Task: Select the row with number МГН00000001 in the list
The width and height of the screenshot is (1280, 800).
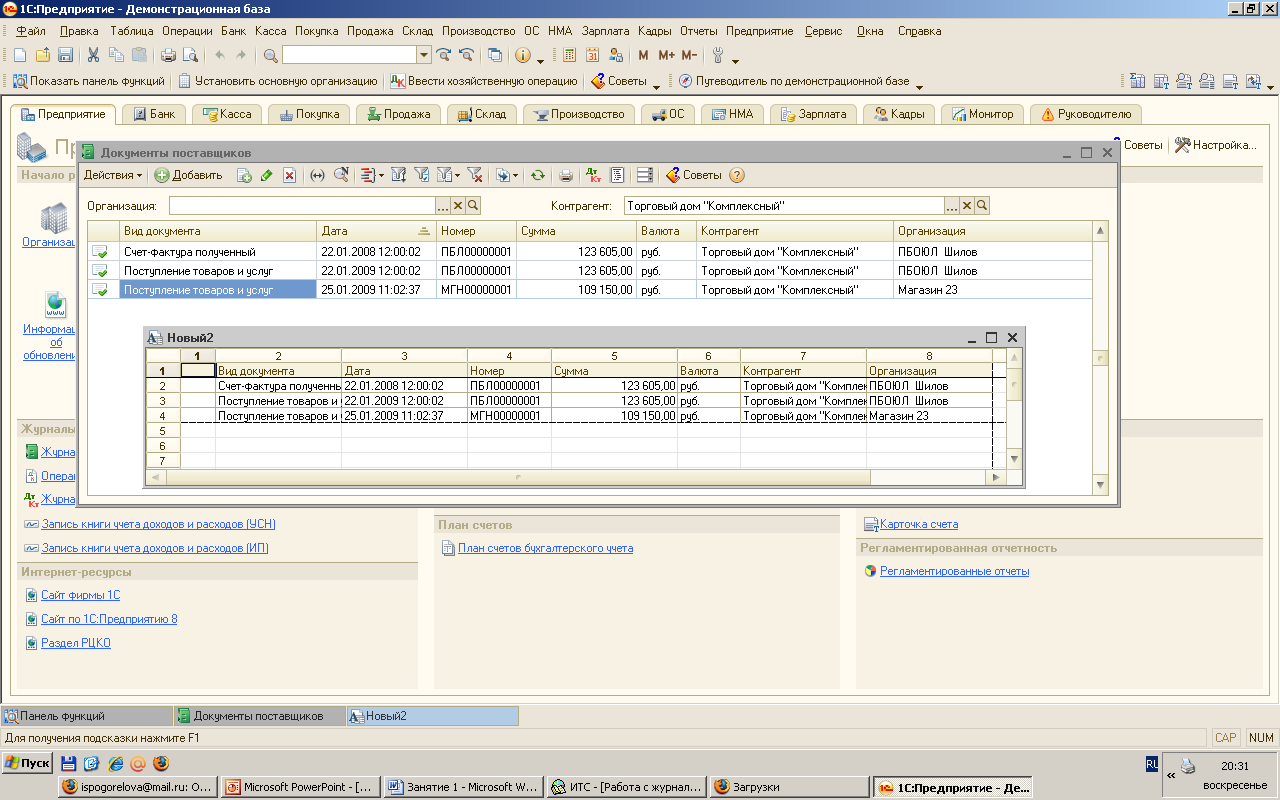Action: click(590, 290)
